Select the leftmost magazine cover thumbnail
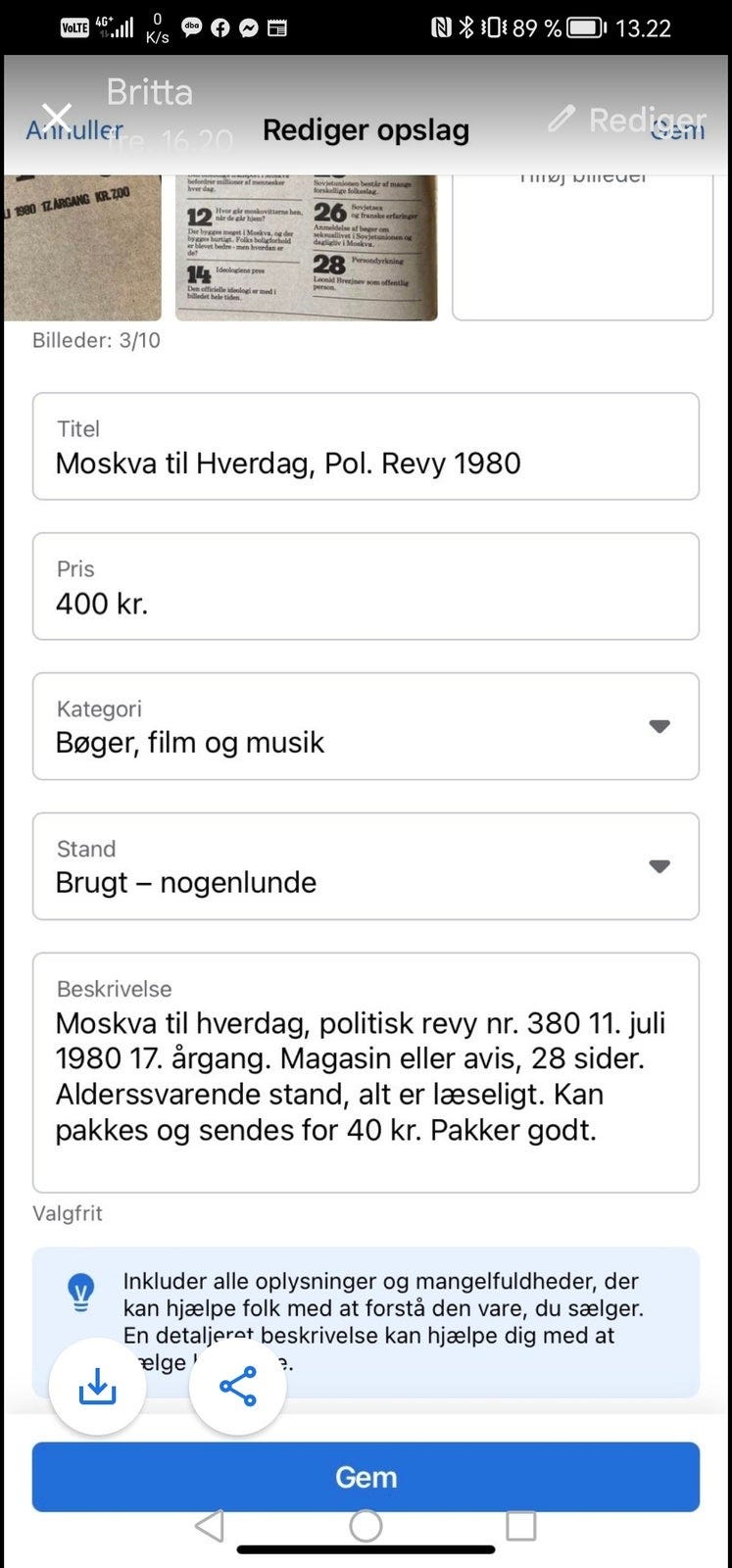732x1568 pixels. pos(82,247)
